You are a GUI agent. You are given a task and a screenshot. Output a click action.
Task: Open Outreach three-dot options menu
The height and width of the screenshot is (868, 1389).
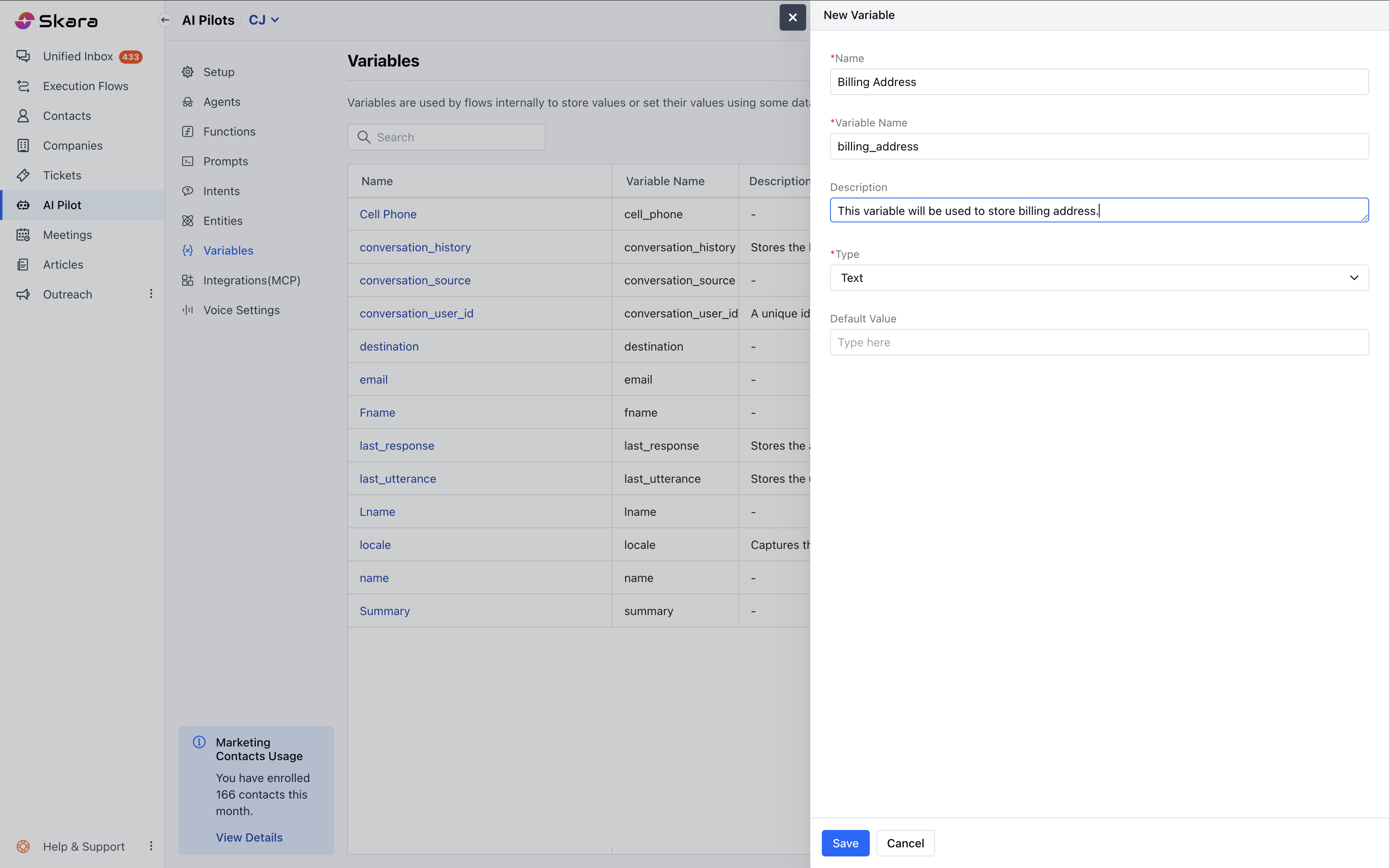click(x=151, y=294)
